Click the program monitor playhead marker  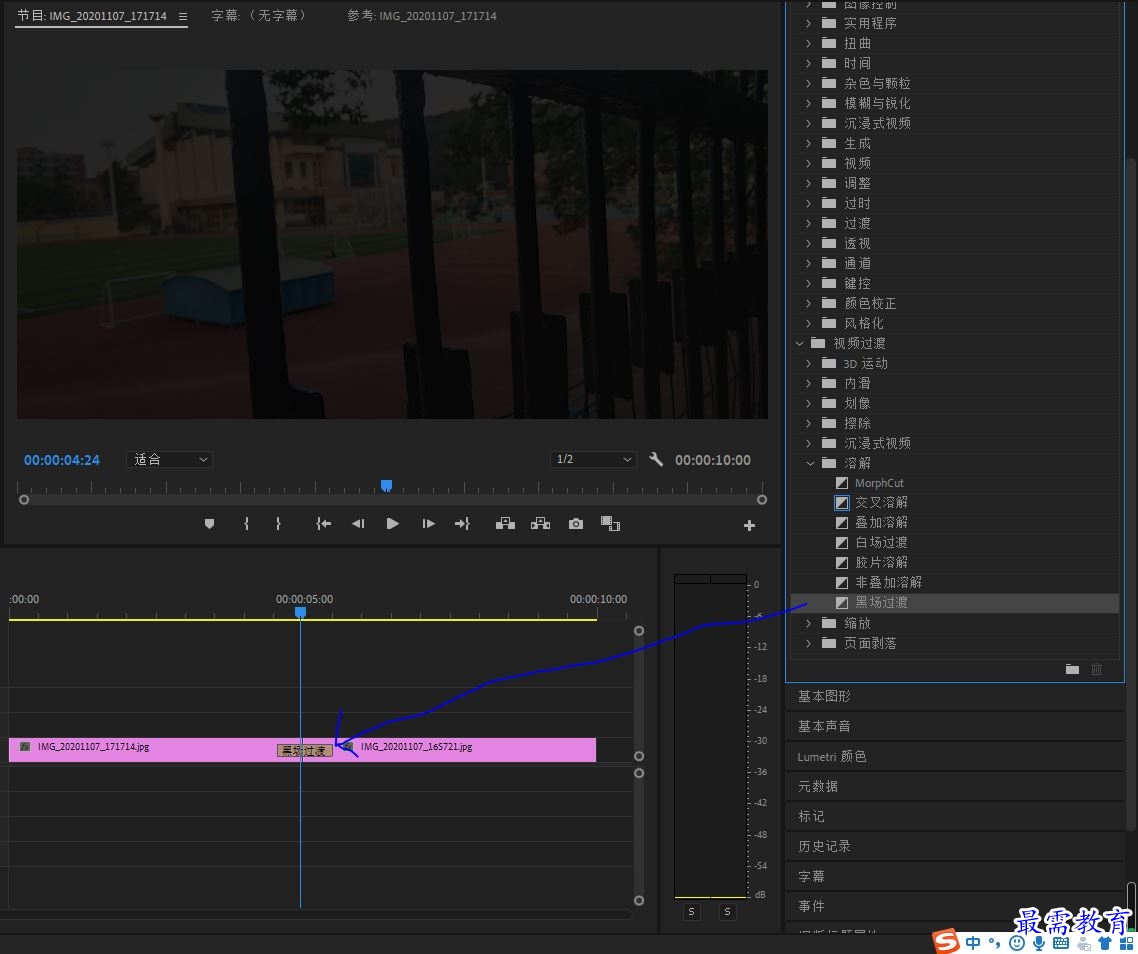coord(387,485)
